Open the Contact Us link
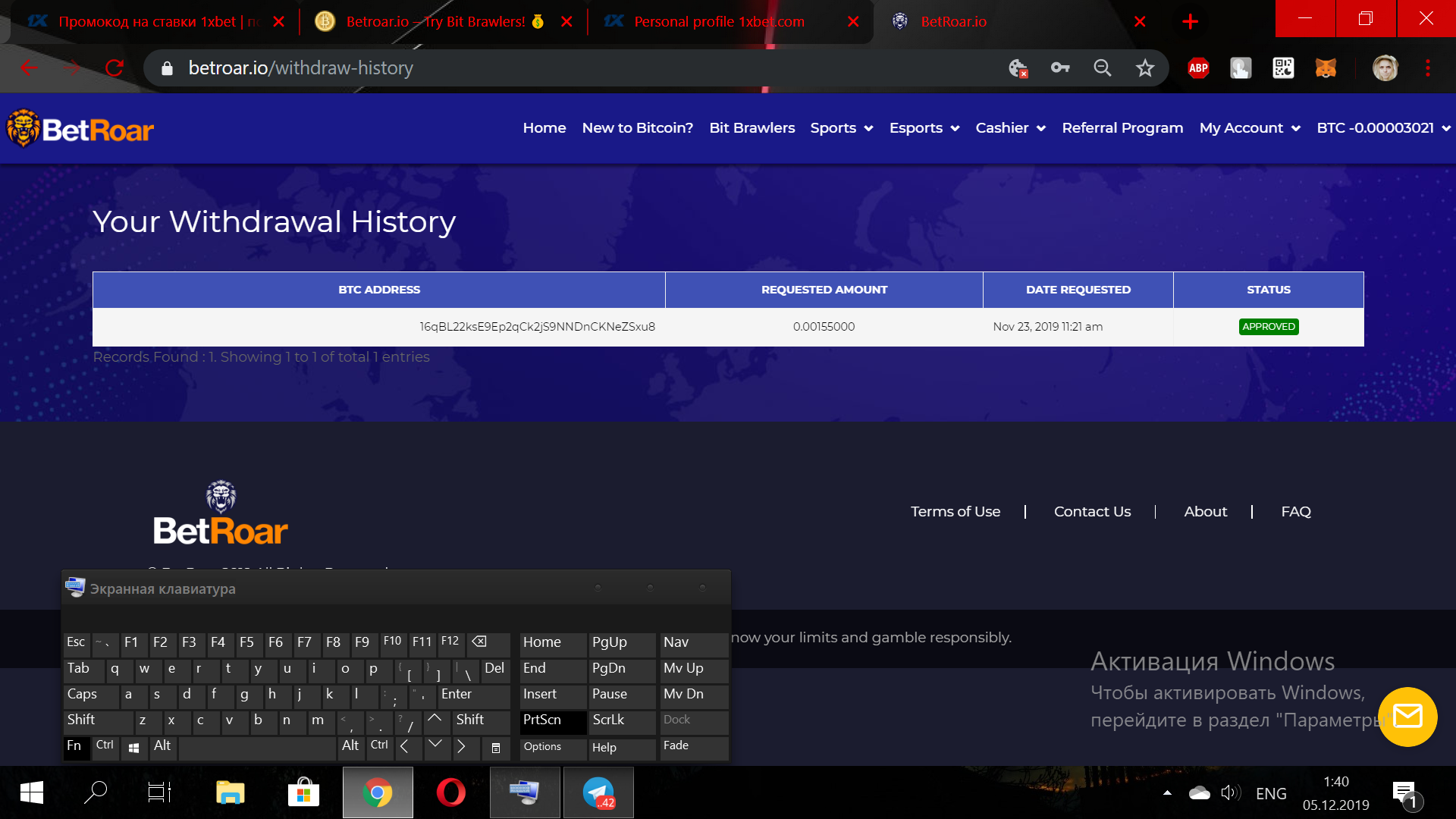 coord(1092,512)
